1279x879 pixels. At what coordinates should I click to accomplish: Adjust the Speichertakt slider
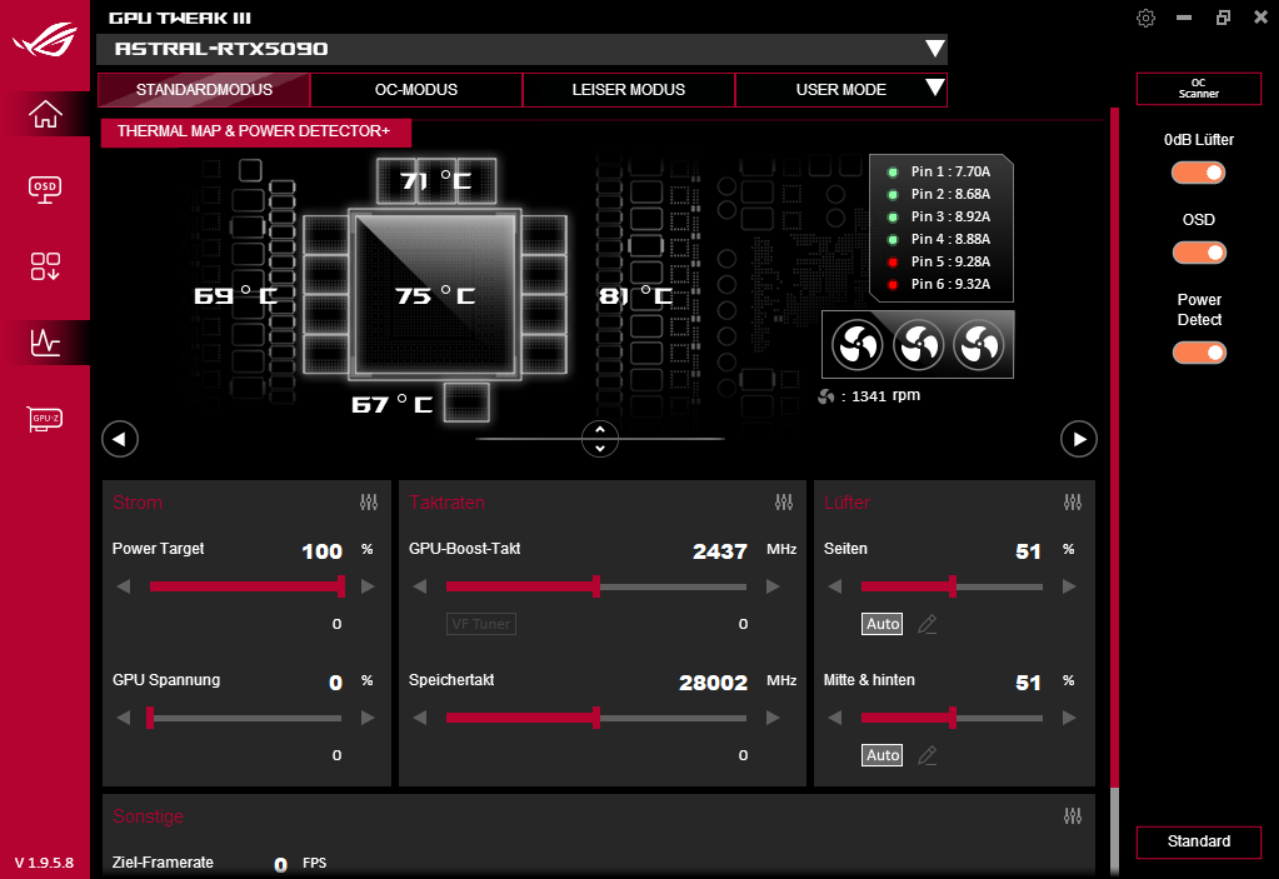(x=596, y=717)
